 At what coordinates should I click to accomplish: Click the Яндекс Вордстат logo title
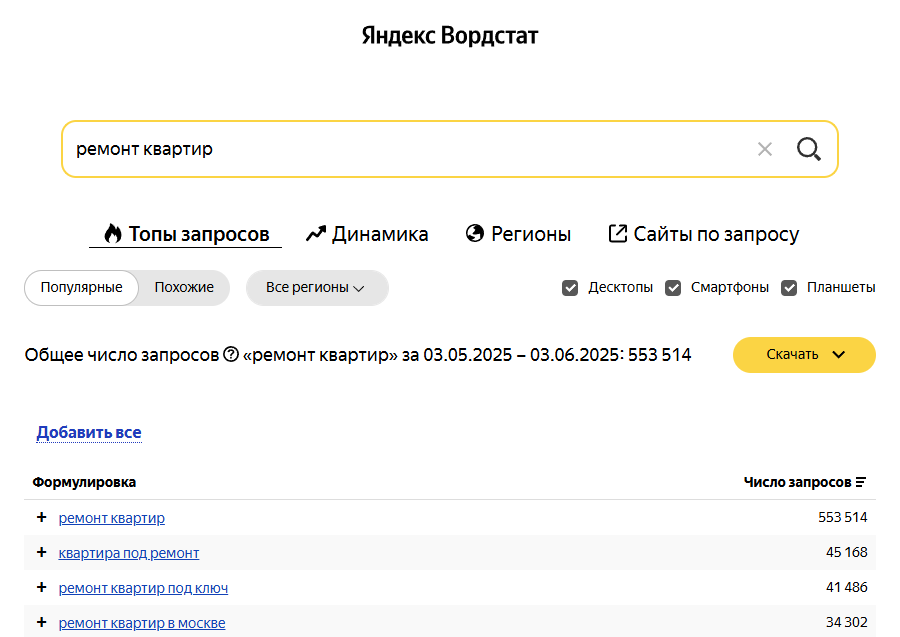point(450,36)
